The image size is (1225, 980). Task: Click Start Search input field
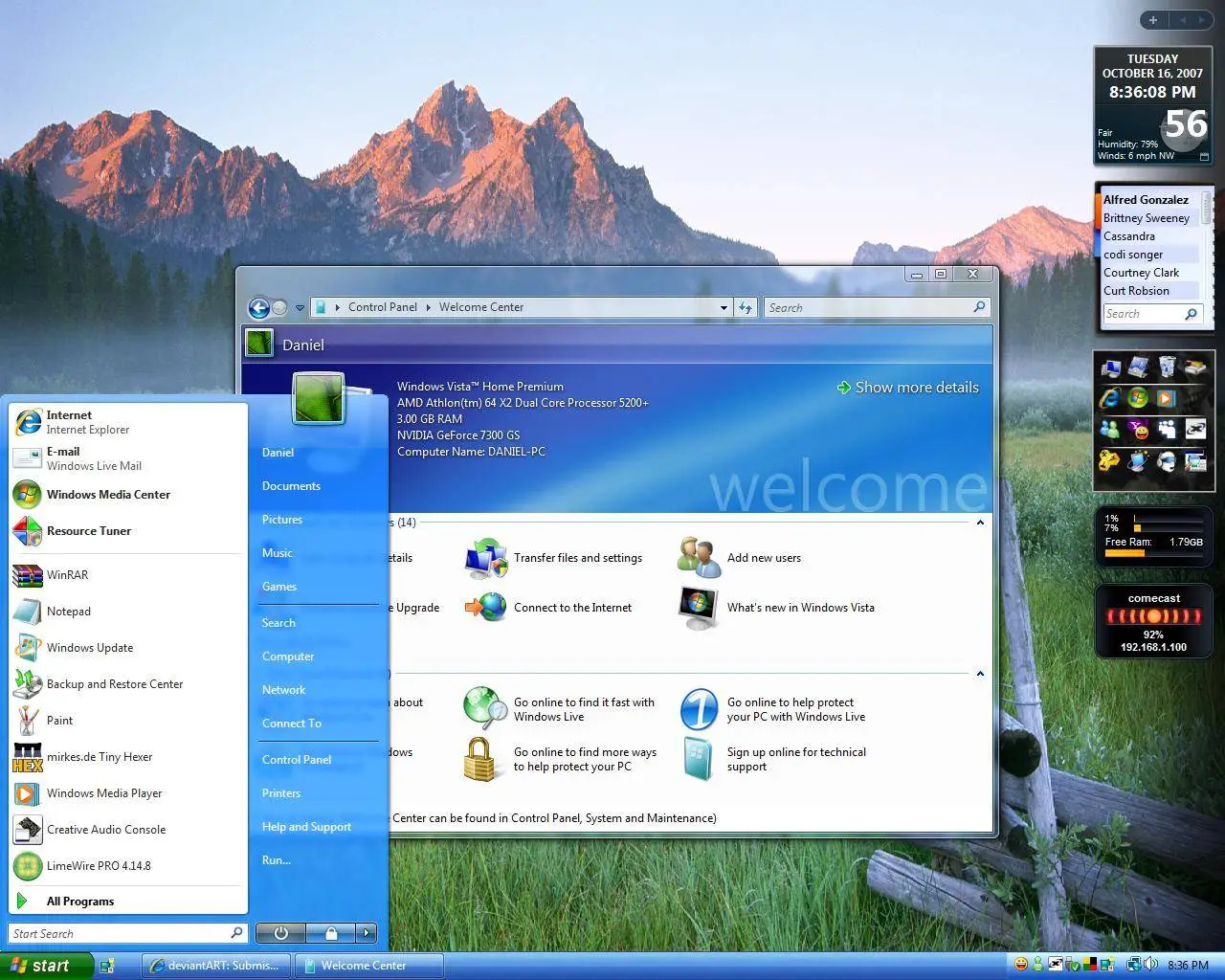128,933
